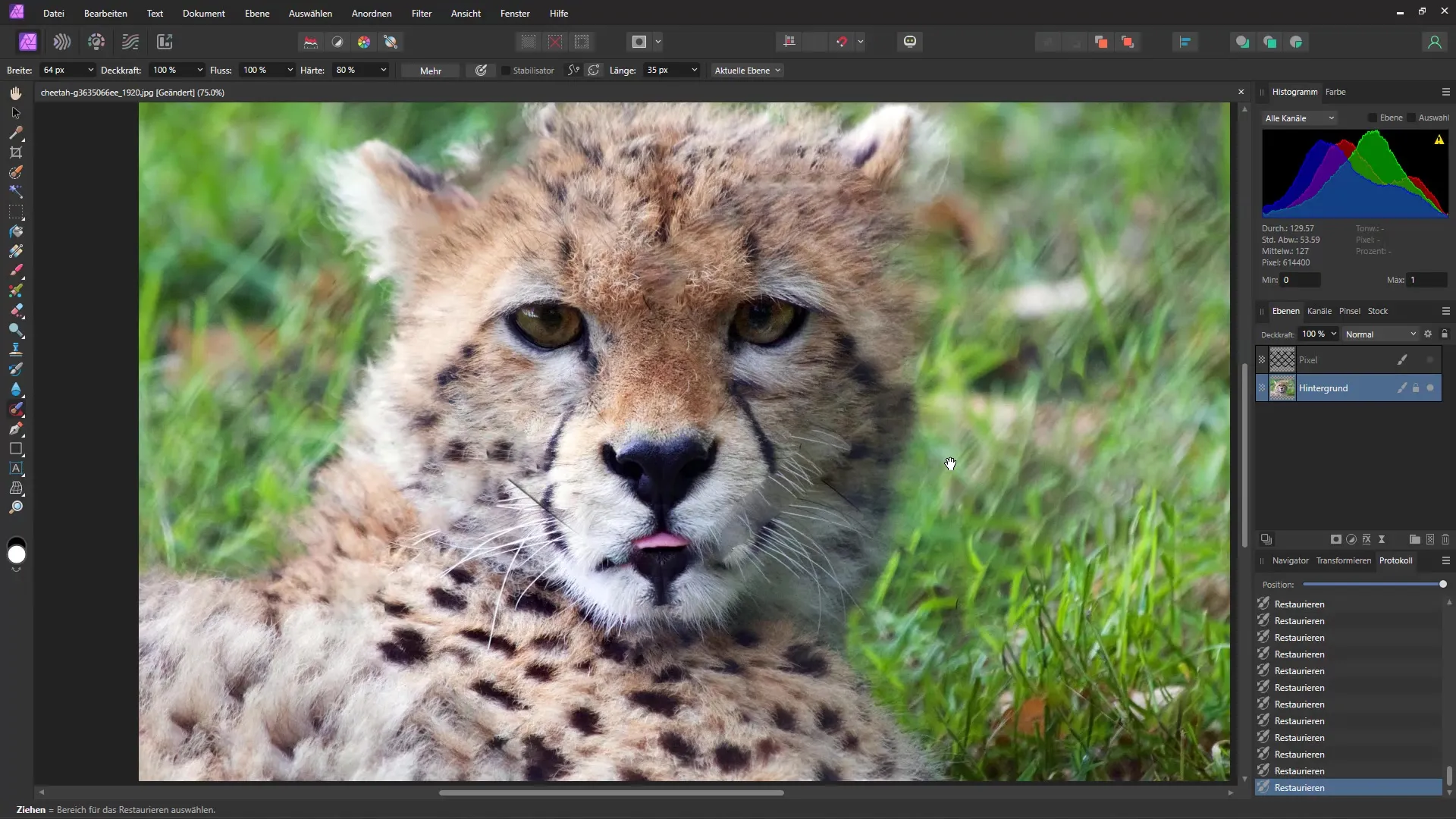Select the Mesh Warp tool
The image size is (1456, 819).
point(16,488)
